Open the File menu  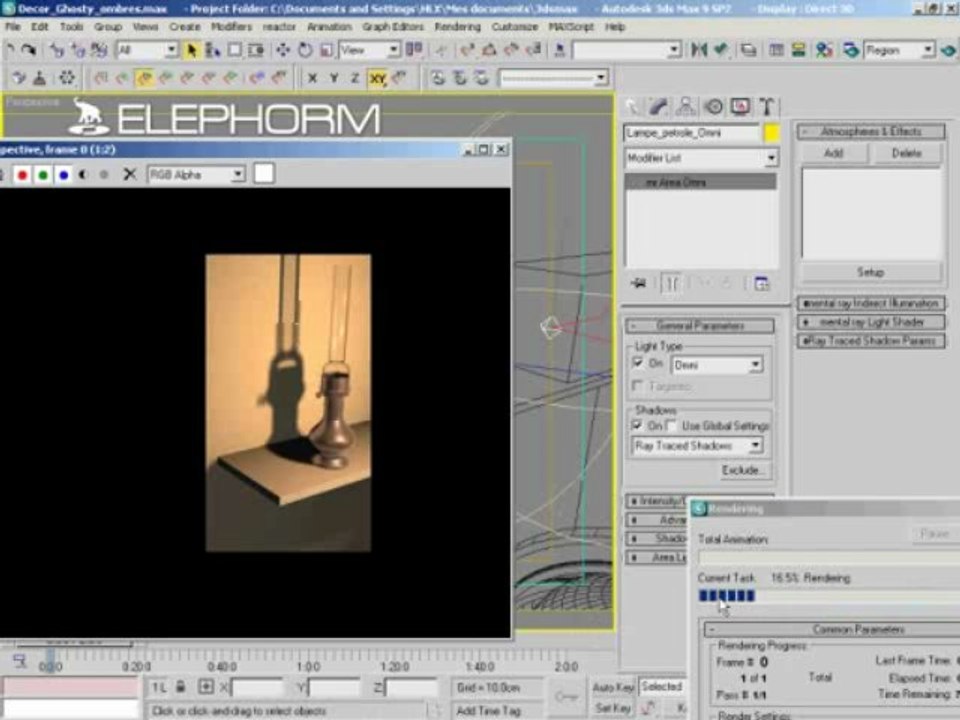(x=13, y=27)
